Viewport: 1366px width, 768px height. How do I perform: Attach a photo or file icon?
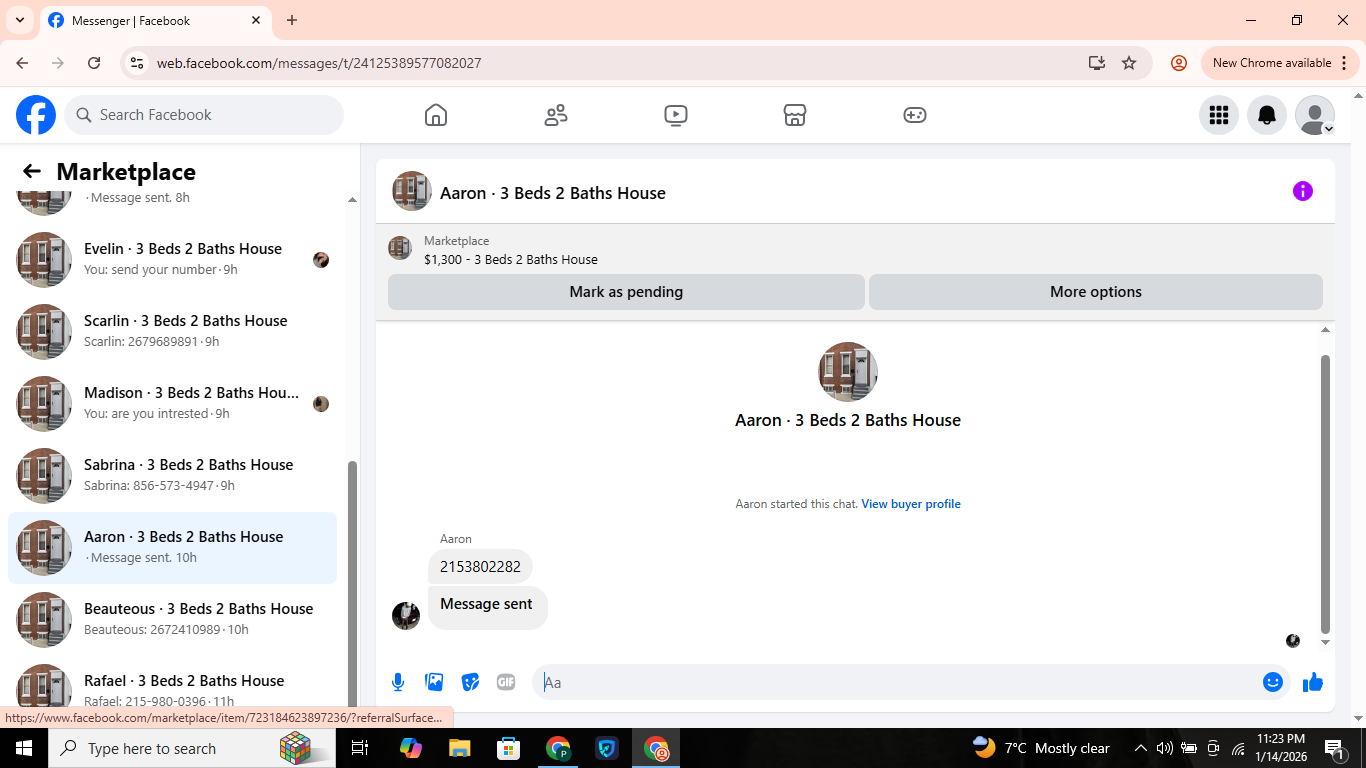(434, 682)
